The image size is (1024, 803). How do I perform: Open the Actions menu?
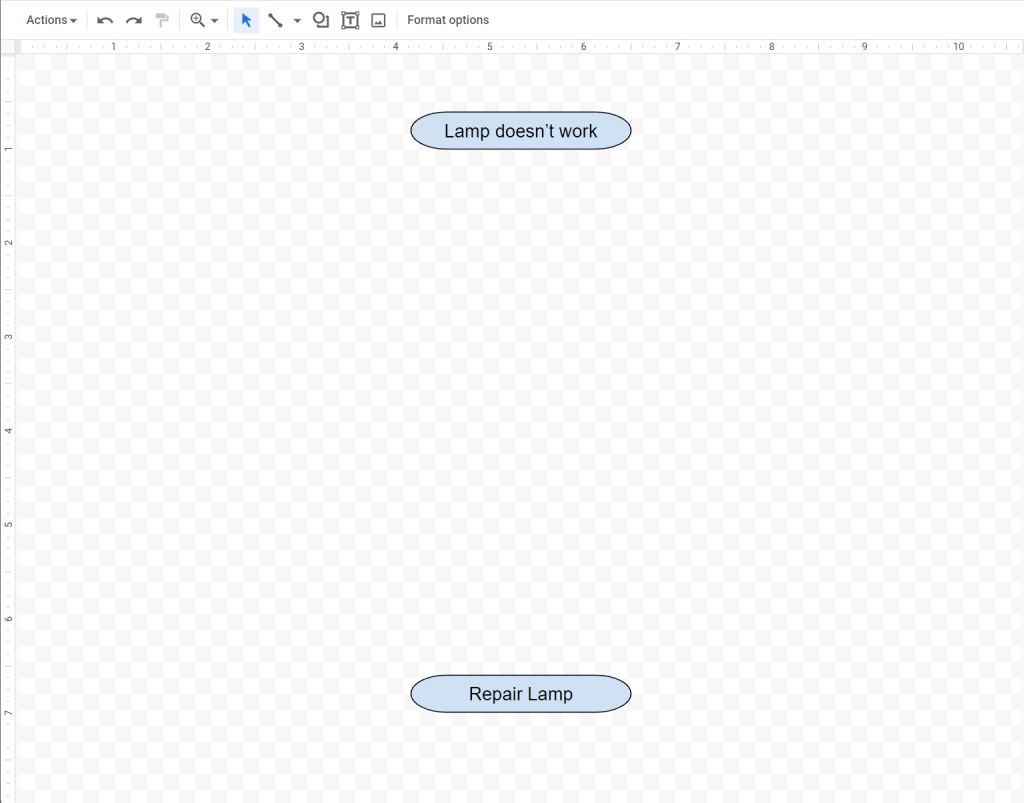pos(50,19)
